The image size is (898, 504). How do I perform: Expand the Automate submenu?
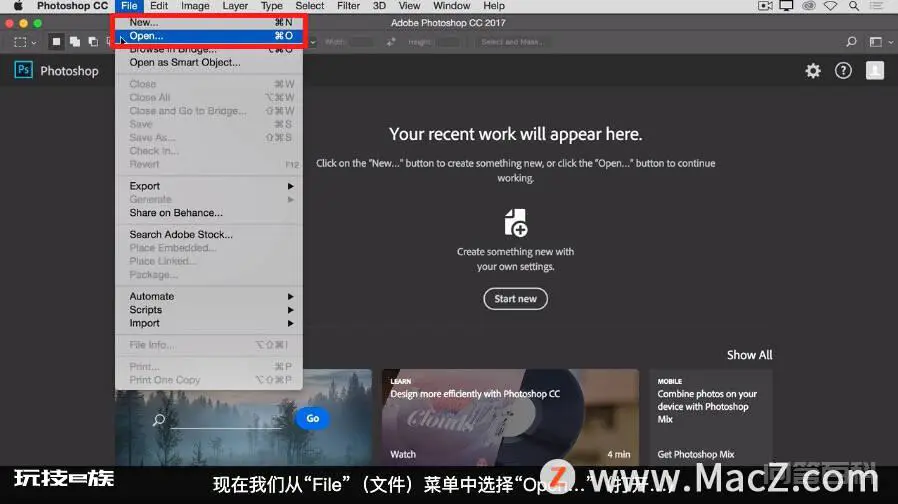click(x=209, y=296)
